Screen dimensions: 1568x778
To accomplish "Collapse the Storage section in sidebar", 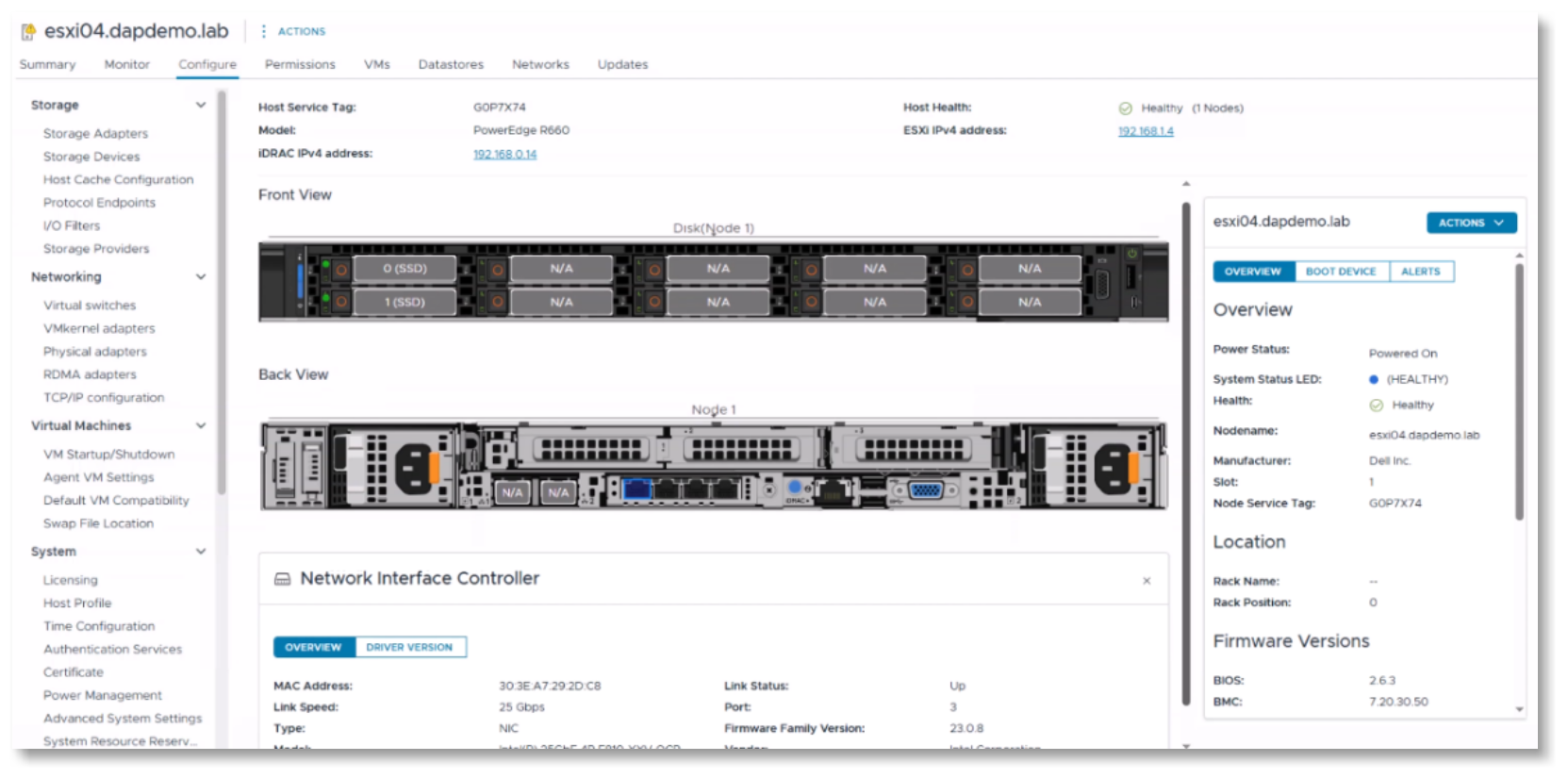I will (x=201, y=105).
